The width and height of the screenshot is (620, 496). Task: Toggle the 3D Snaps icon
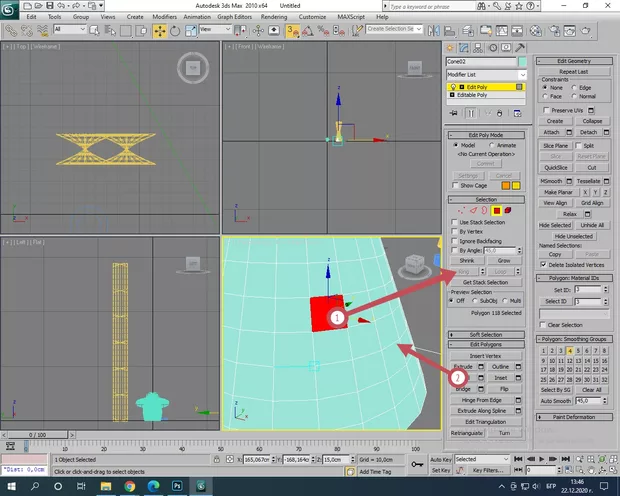tap(292, 30)
